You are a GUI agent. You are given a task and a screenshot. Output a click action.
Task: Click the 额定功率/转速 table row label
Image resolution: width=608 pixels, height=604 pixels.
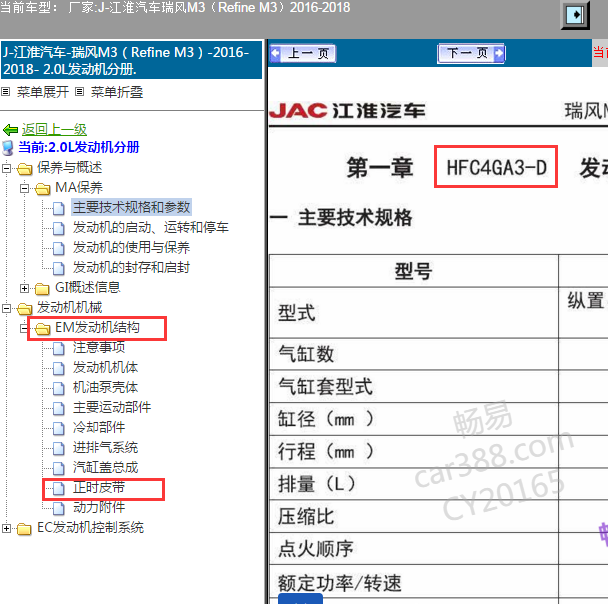point(340,583)
